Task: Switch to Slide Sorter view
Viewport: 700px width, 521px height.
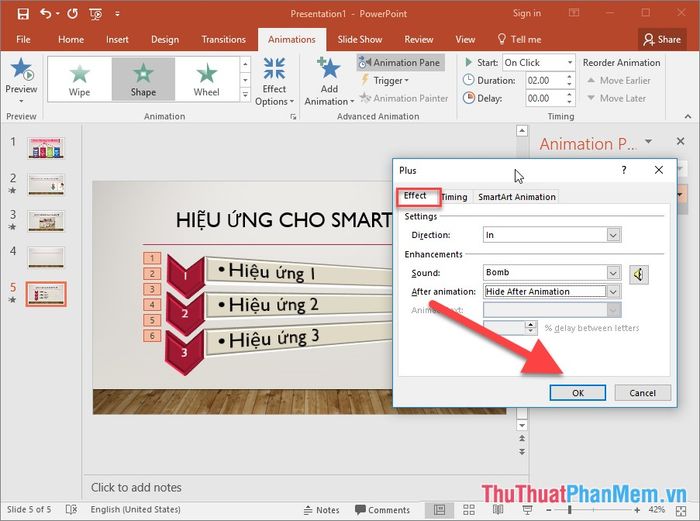Action: point(469,510)
